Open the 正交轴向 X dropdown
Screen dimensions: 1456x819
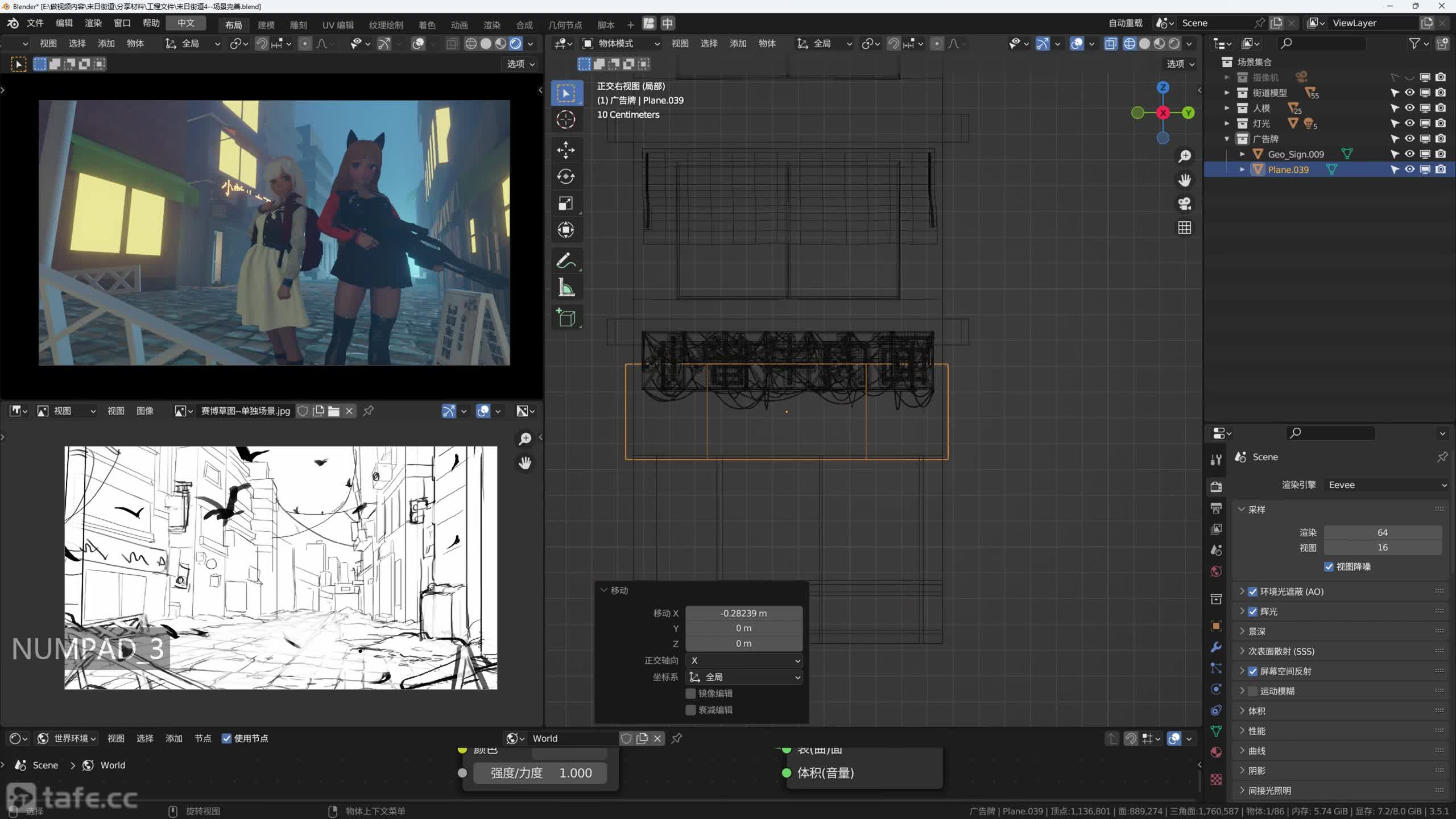pyautogui.click(x=744, y=660)
